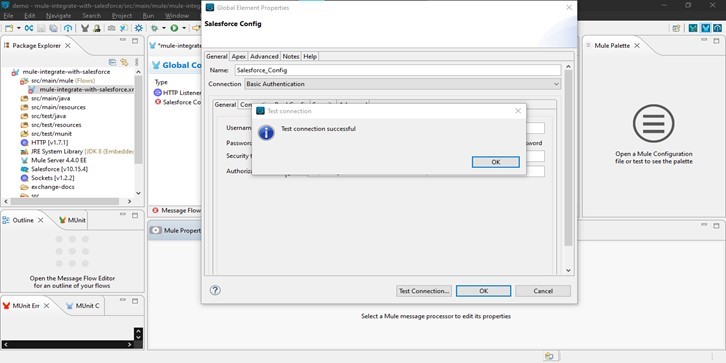726x363 pixels.
Task: Cancel the Global Element Properties dialog
Action: [543, 291]
